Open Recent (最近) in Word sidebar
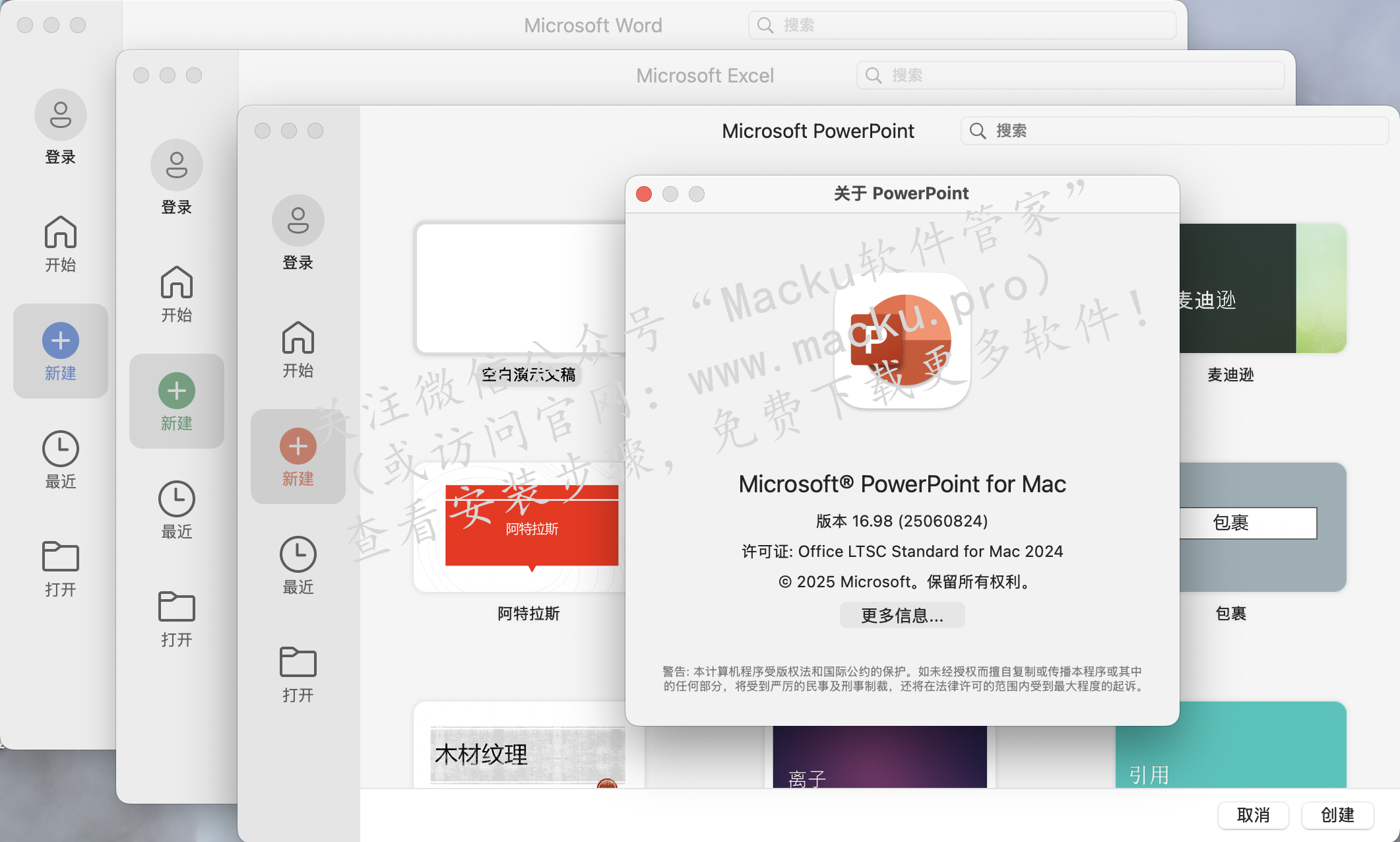 [x=60, y=460]
